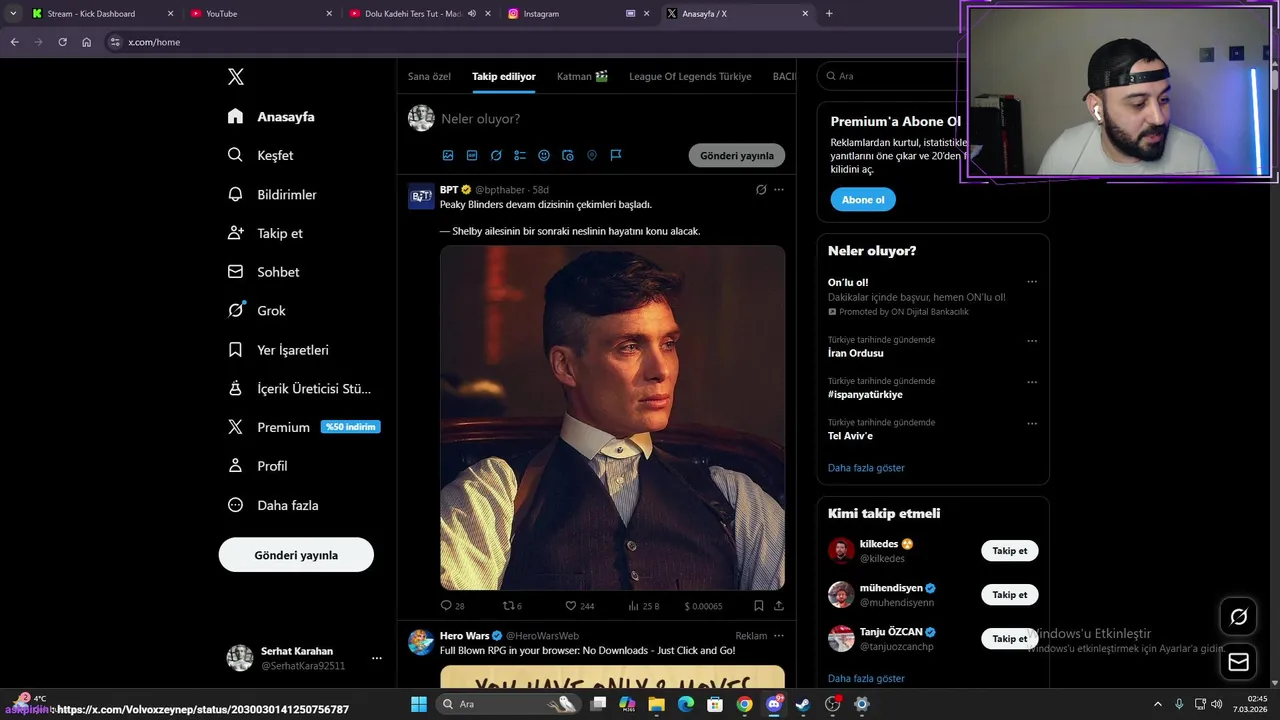Like the BPT post with 244 likes
The image size is (1280, 720).
pos(580,606)
